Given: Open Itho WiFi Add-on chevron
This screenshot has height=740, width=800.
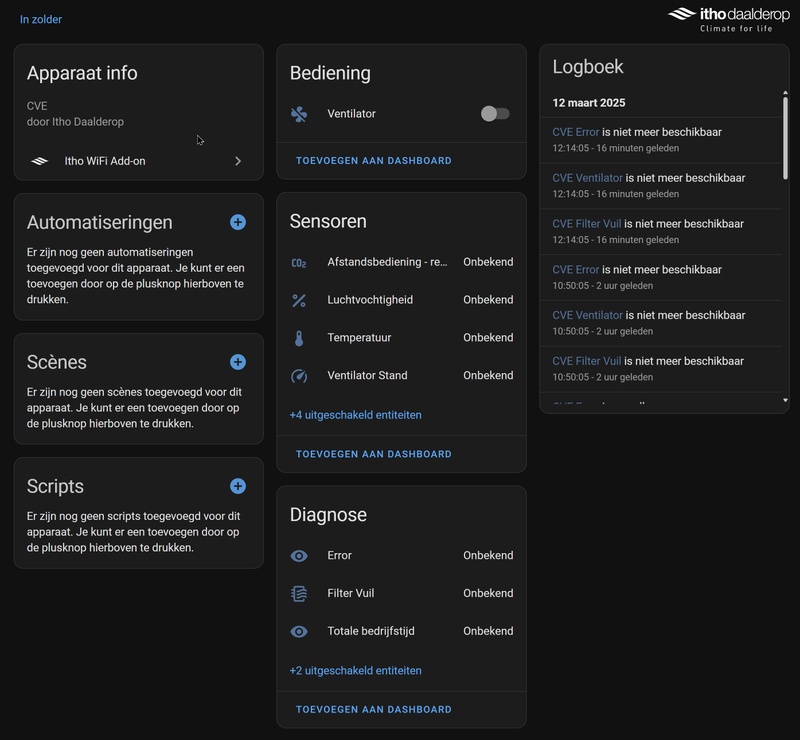Looking at the screenshot, I should pos(238,161).
